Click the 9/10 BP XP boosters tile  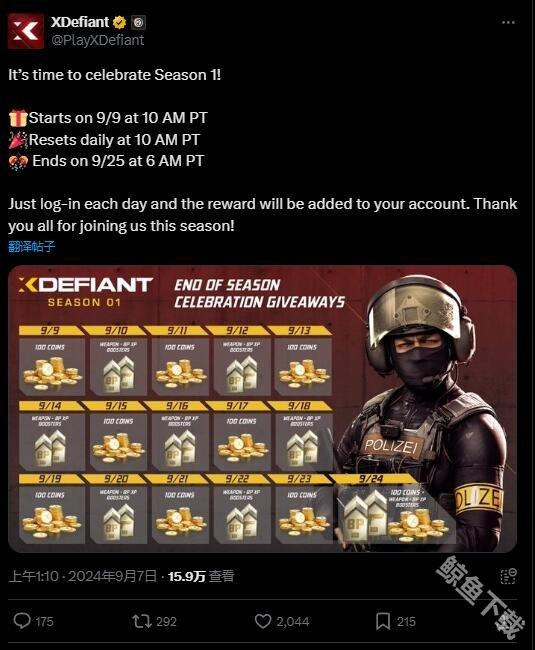[x=118, y=361]
